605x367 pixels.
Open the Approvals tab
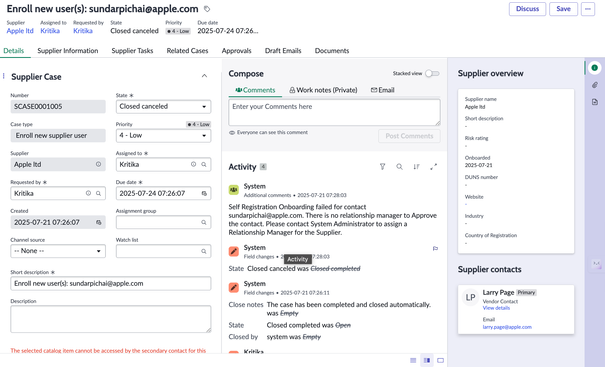[237, 51]
